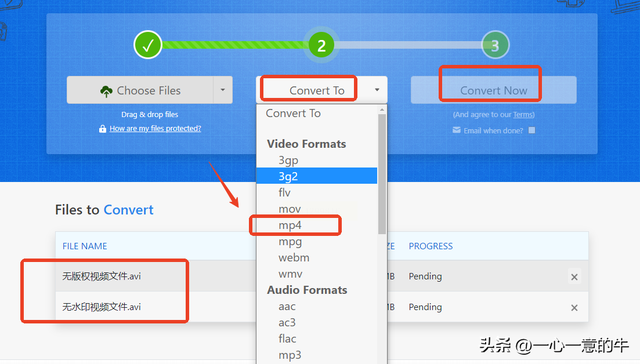Click the Files to Convert heading
The image size is (640, 364).
[x=104, y=210]
